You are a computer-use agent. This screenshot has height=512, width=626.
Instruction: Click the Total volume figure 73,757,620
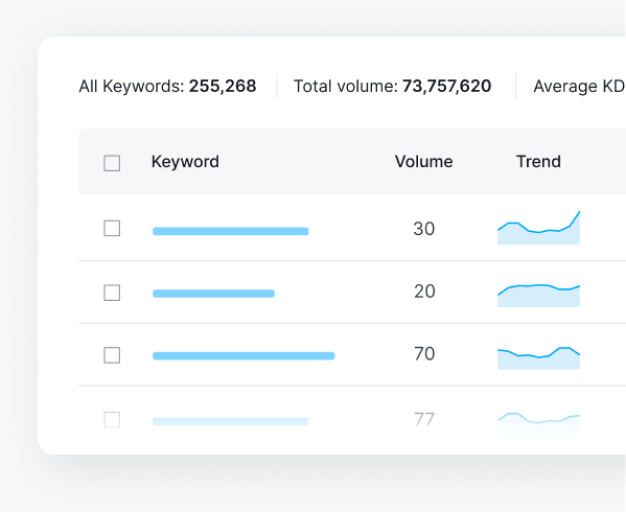pos(446,86)
